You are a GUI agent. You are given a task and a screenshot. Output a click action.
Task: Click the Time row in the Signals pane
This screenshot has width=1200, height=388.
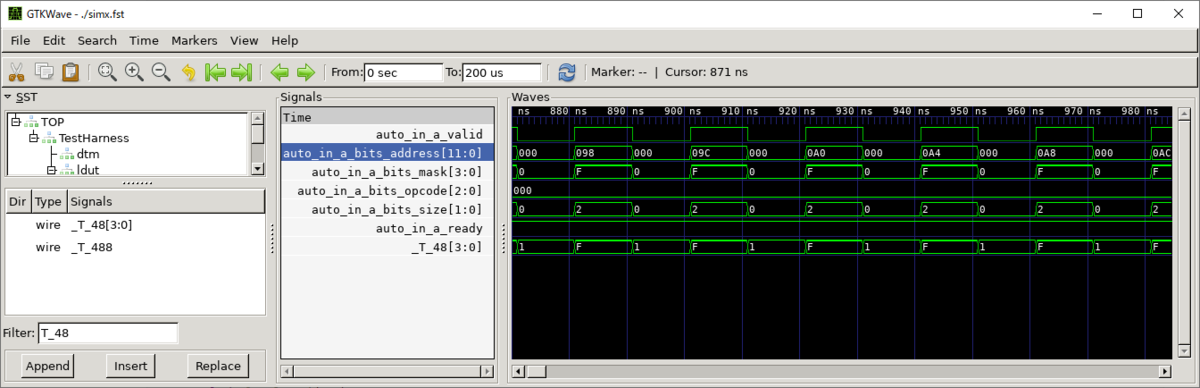point(388,117)
